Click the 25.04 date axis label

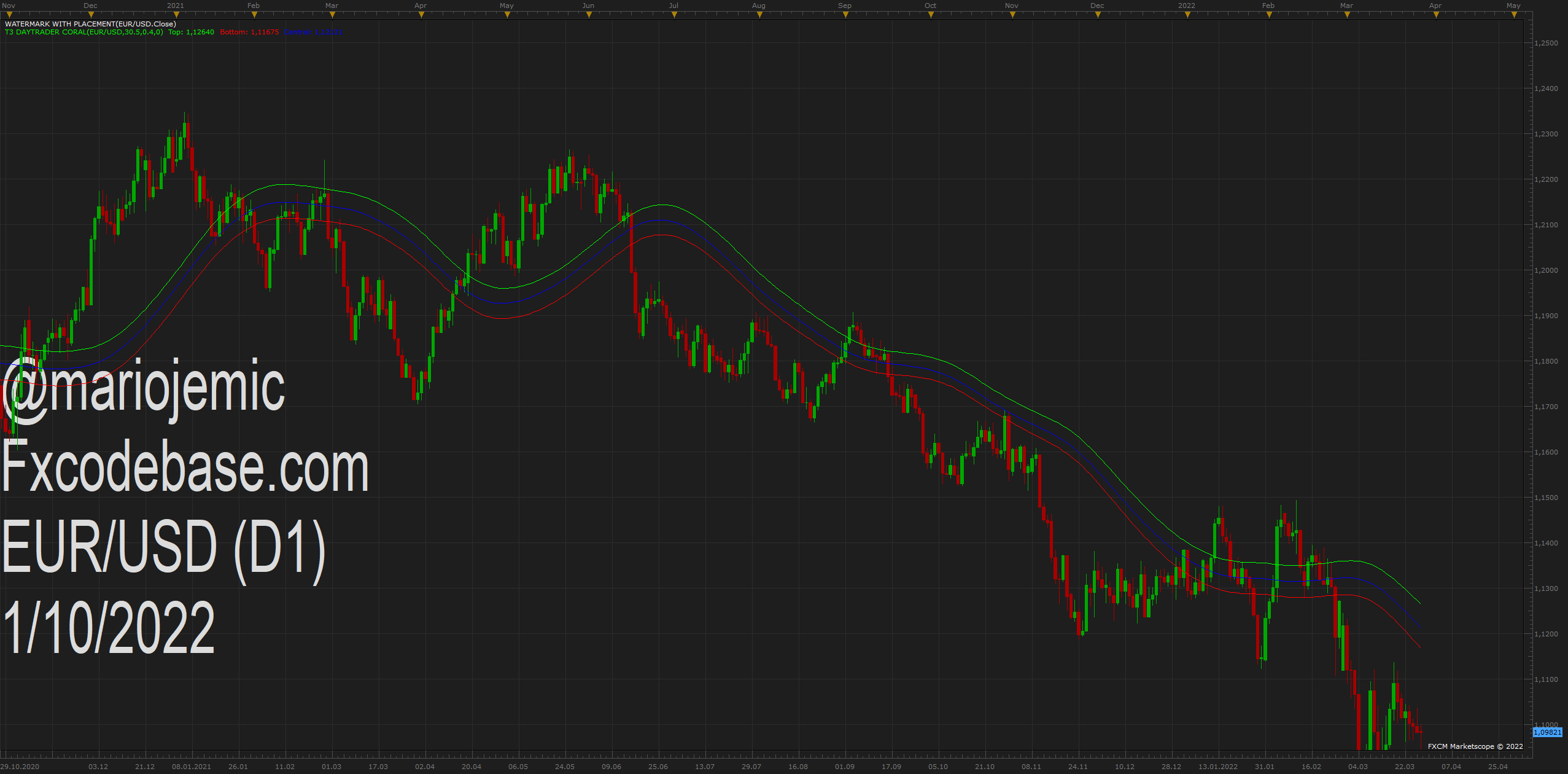coord(1498,767)
